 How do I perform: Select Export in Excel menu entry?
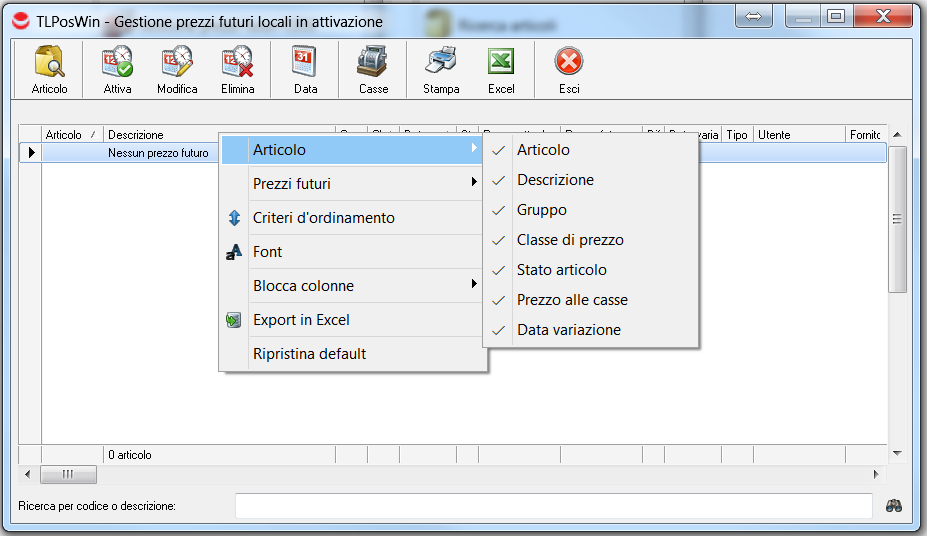click(x=352, y=320)
